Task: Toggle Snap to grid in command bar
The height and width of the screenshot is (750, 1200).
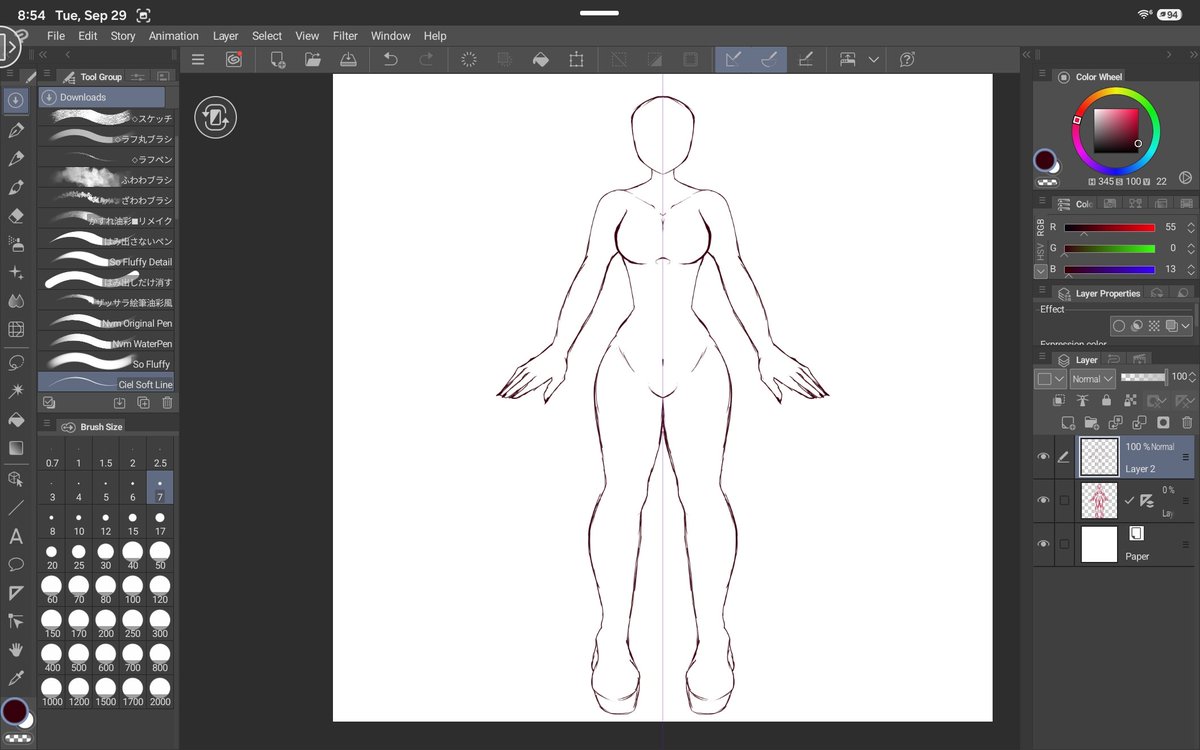Action: (x=805, y=60)
